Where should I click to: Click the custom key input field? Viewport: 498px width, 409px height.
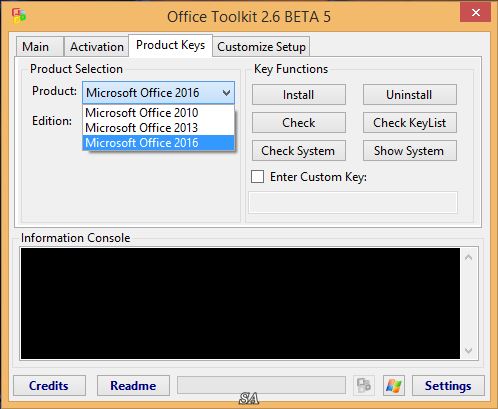pyautogui.click(x=353, y=202)
